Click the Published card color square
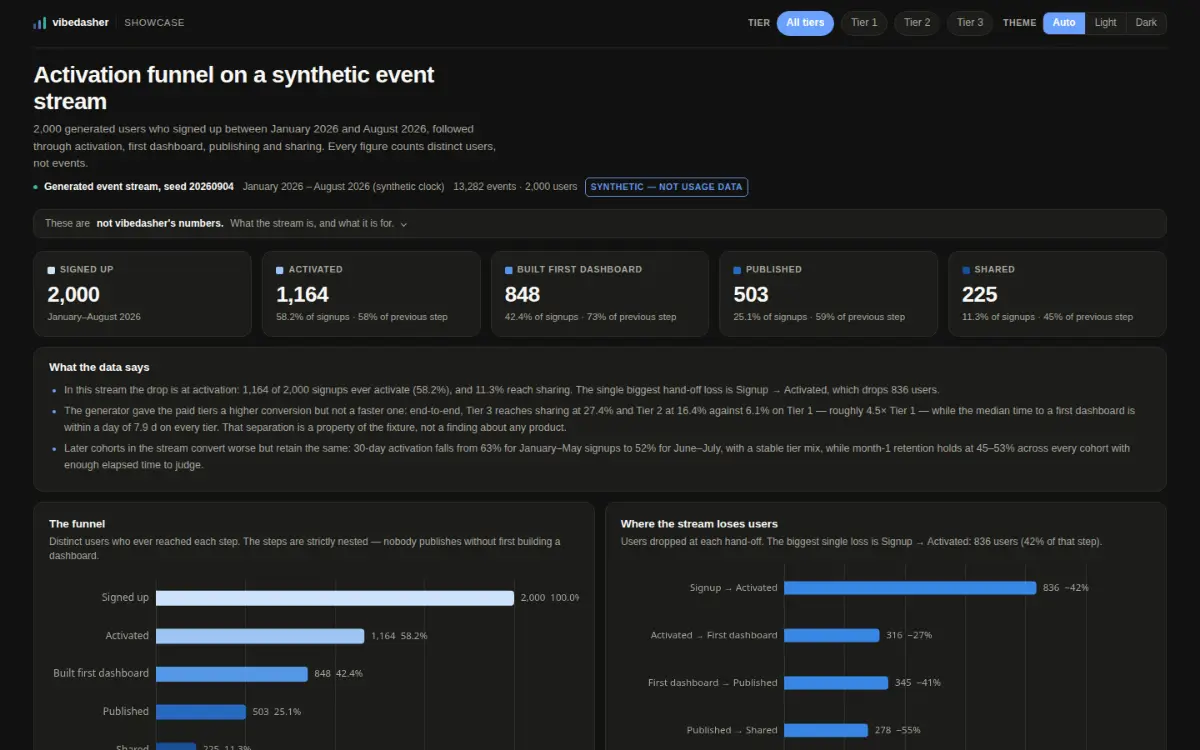Viewport: 1200px width, 750px height. (x=737, y=270)
